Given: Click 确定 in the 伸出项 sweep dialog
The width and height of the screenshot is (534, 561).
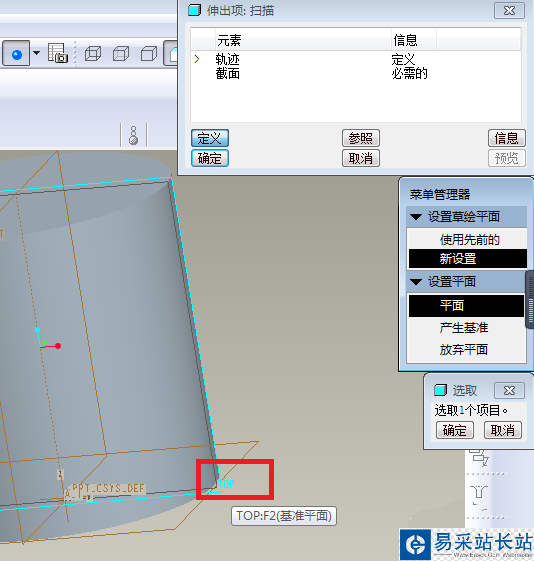Looking at the screenshot, I should [x=210, y=158].
